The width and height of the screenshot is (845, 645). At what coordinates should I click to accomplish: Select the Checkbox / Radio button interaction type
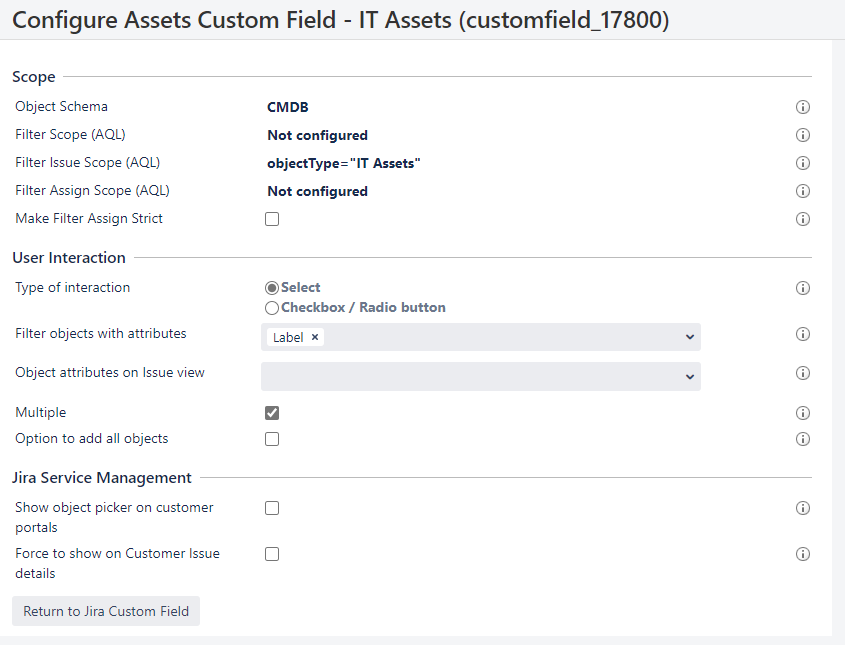[271, 307]
